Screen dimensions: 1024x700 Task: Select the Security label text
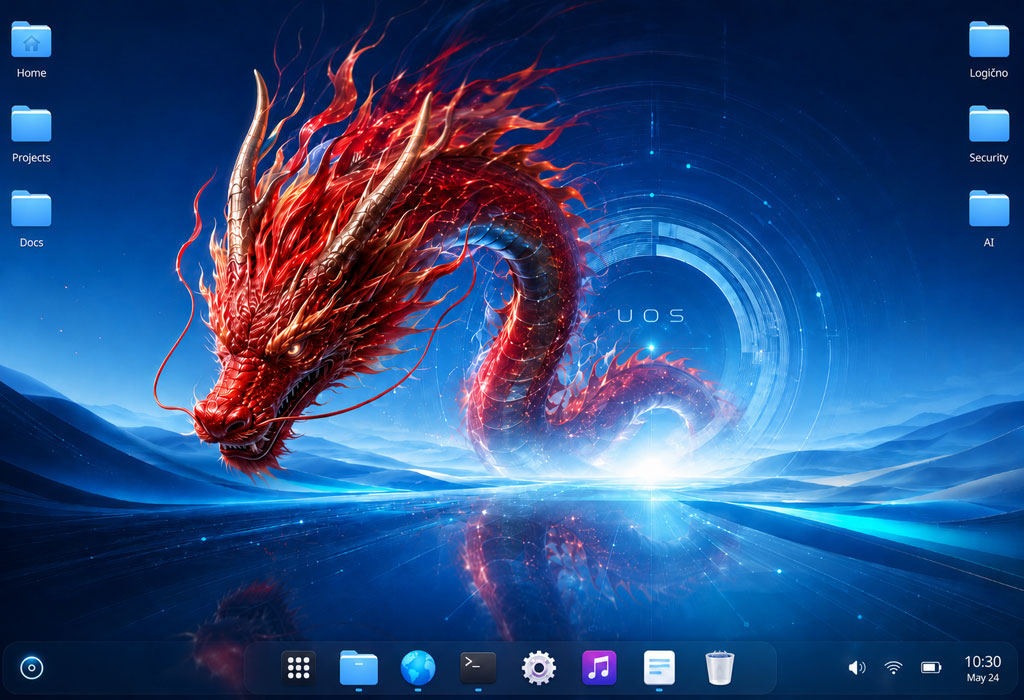point(989,158)
